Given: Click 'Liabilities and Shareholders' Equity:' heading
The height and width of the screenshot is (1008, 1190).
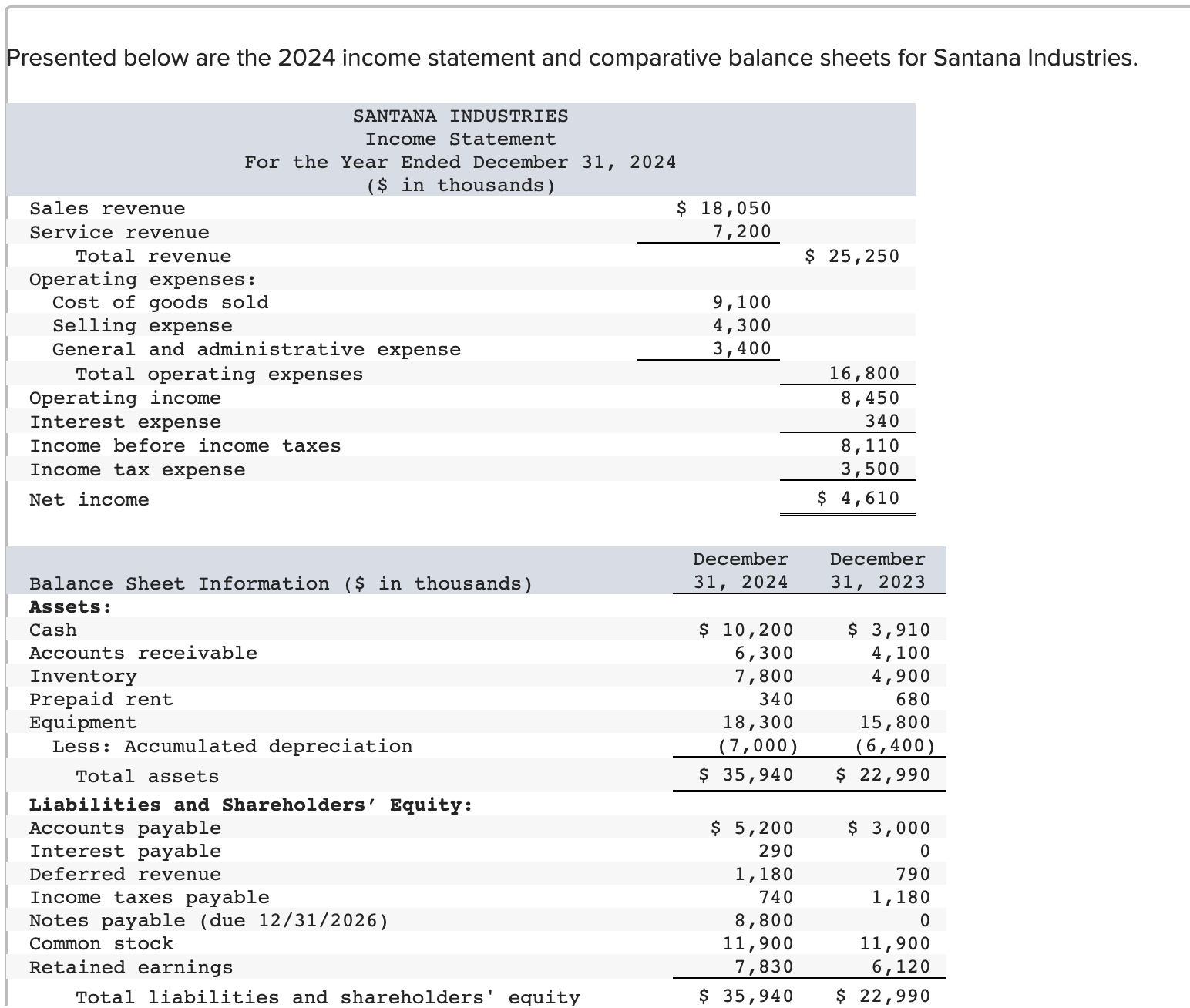Looking at the screenshot, I should click(x=250, y=805).
